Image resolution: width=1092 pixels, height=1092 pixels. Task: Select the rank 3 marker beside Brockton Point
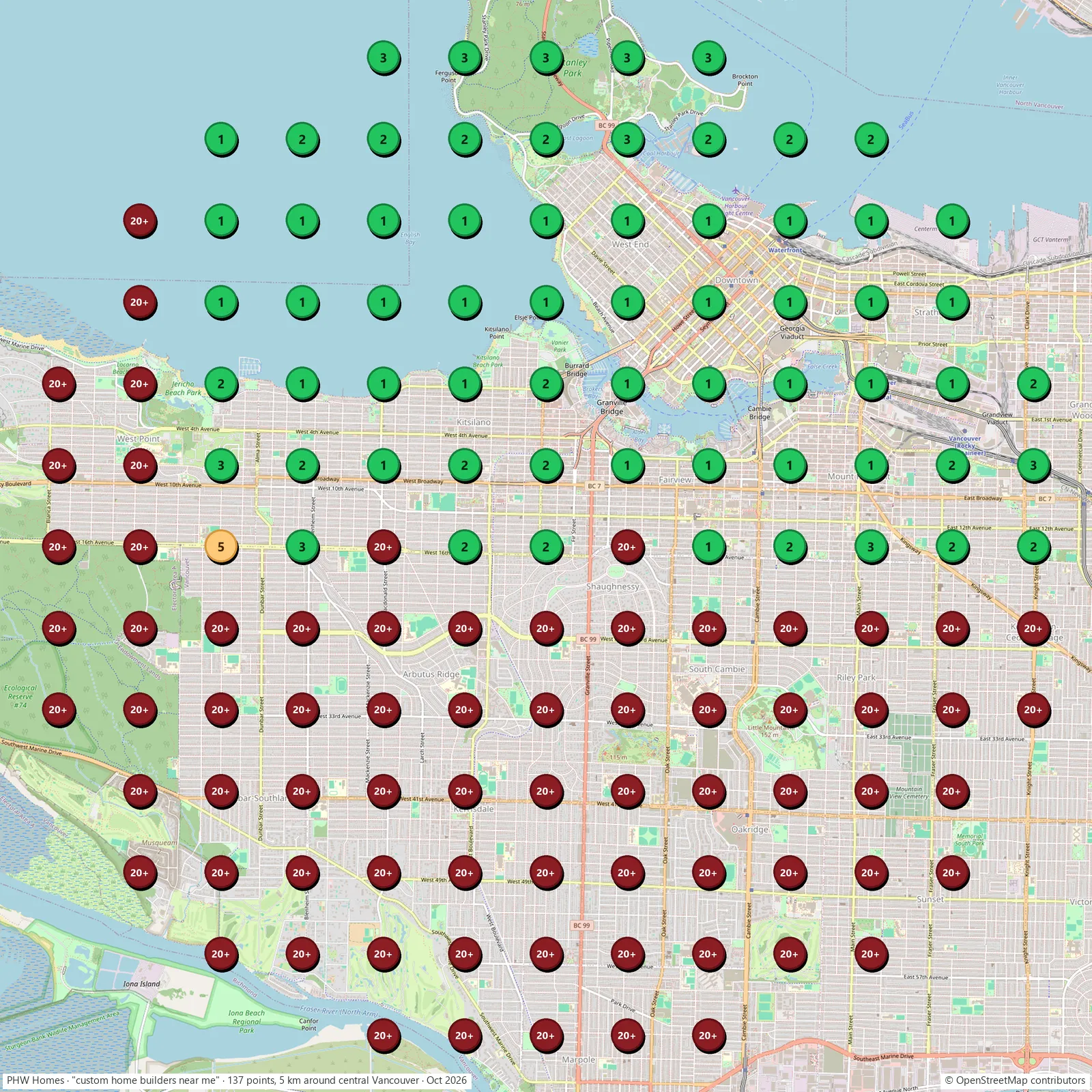tap(708, 58)
